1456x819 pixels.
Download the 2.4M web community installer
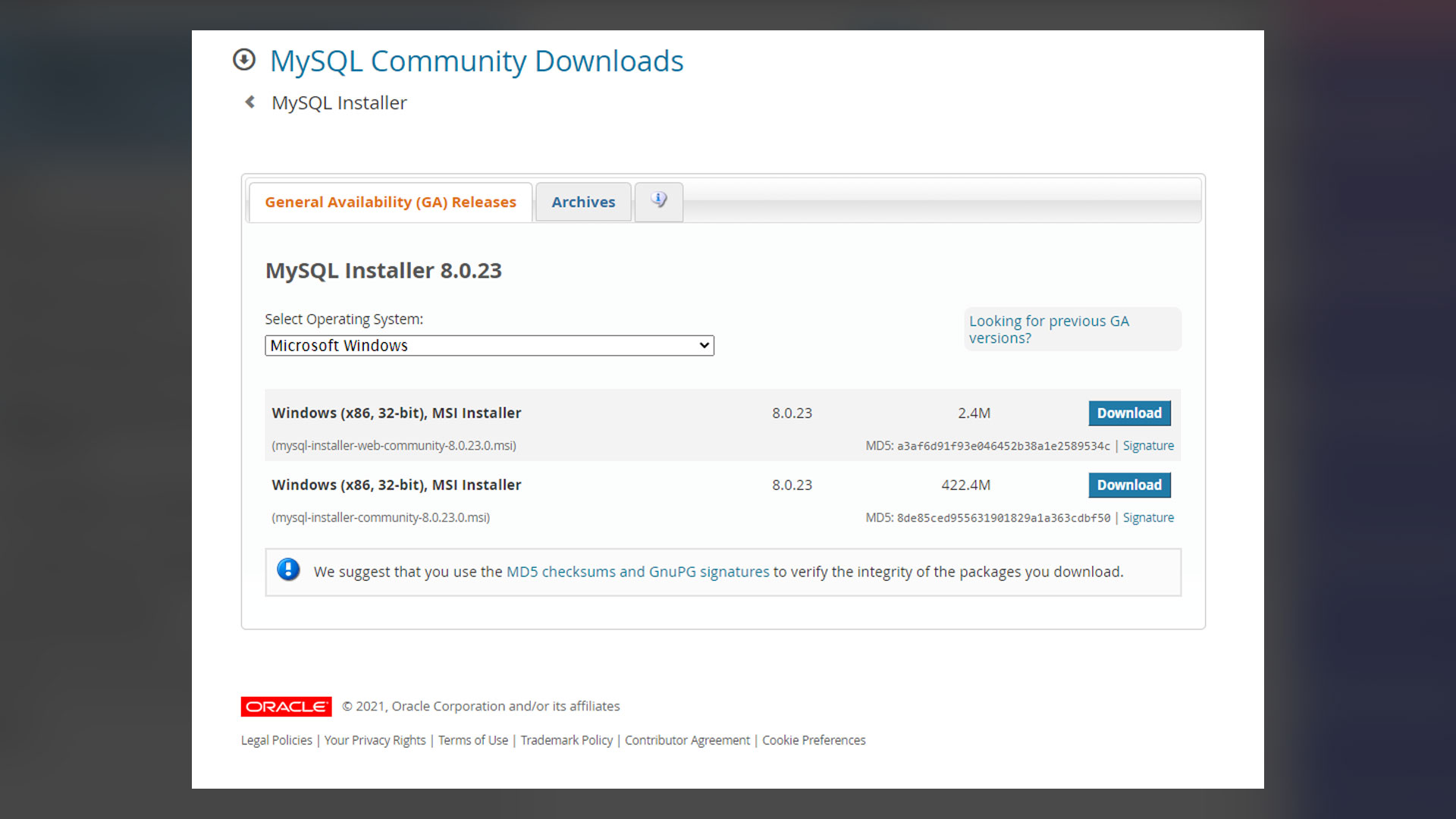coord(1129,413)
